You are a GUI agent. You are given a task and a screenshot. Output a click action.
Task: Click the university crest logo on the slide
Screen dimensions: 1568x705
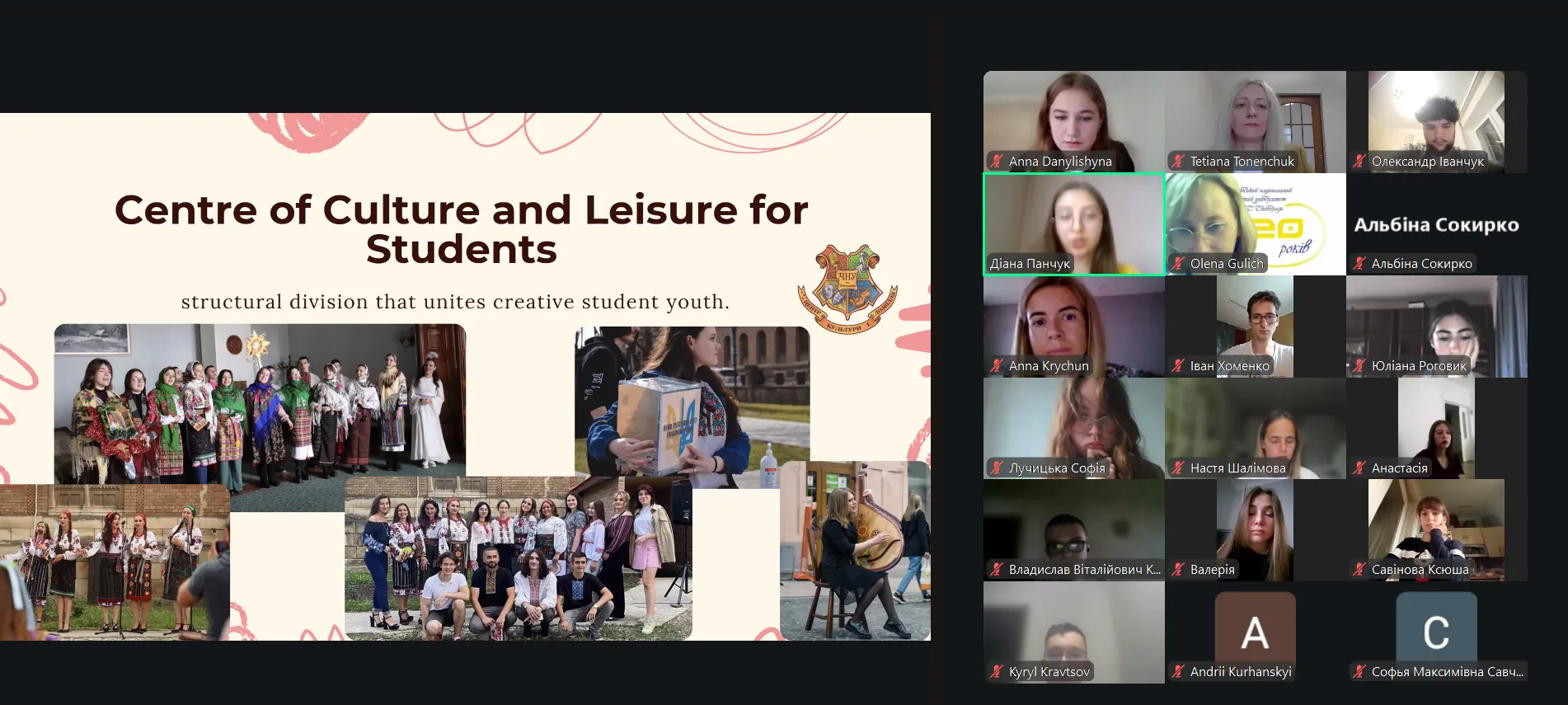[x=847, y=289]
